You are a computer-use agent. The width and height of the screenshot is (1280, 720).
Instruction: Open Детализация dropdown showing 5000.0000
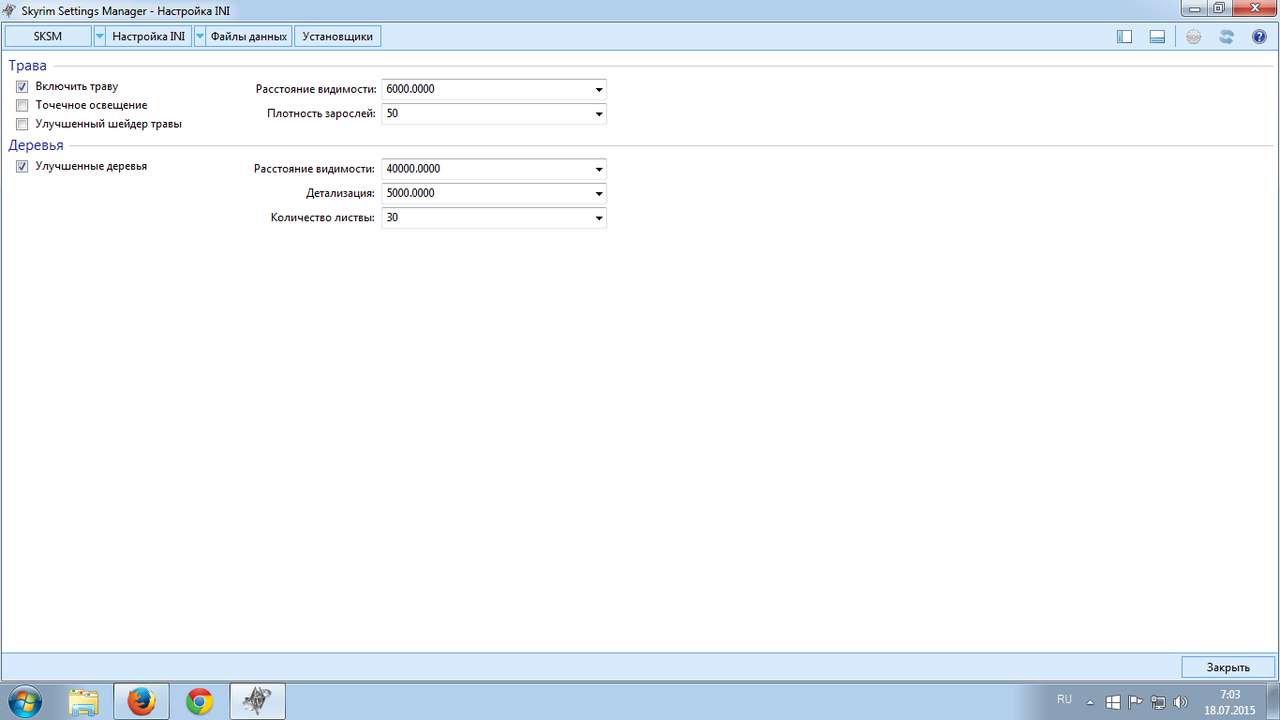coord(599,193)
